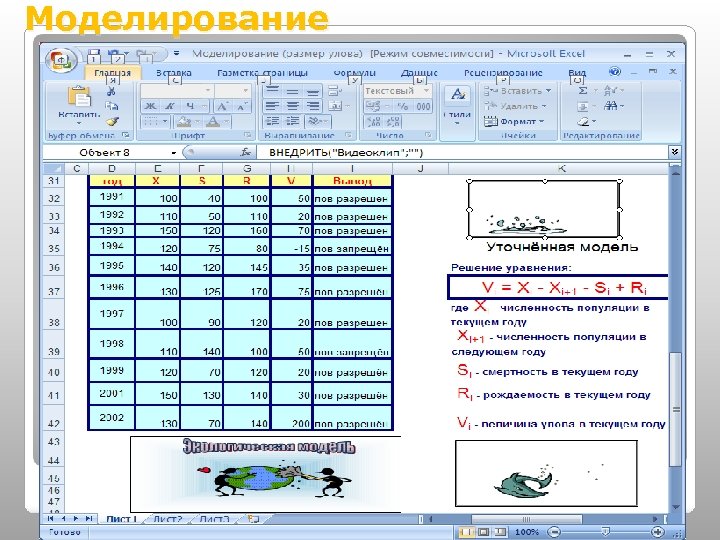Click the zoom slider handle

(606, 532)
